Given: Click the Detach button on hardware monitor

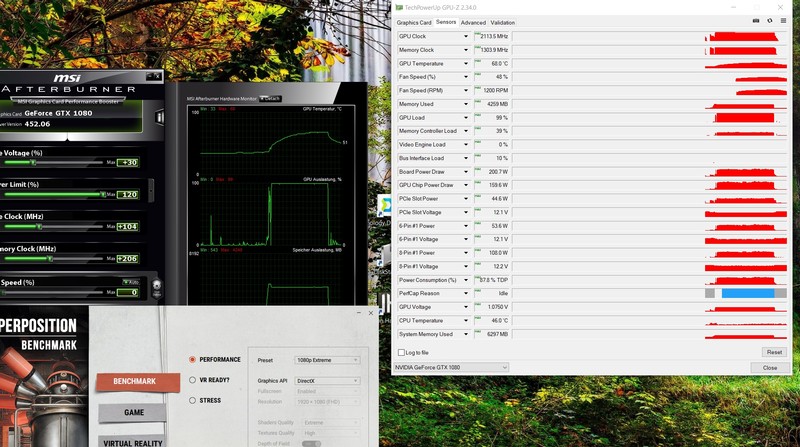Looking at the screenshot, I should 270,98.
